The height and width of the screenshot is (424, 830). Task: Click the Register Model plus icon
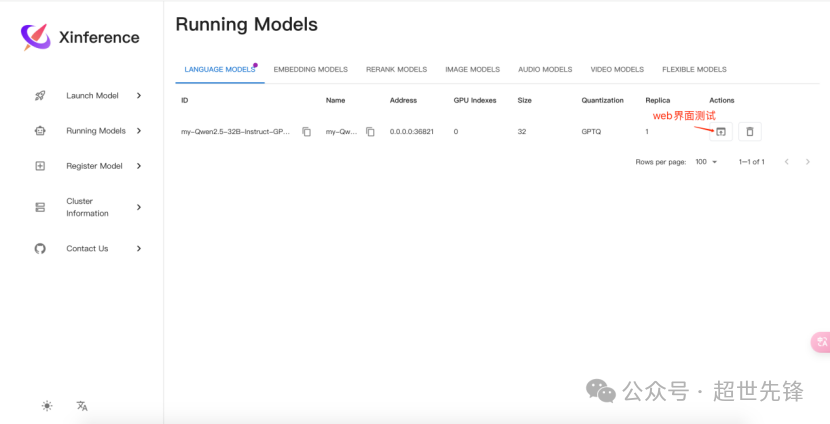pyautogui.click(x=40, y=166)
